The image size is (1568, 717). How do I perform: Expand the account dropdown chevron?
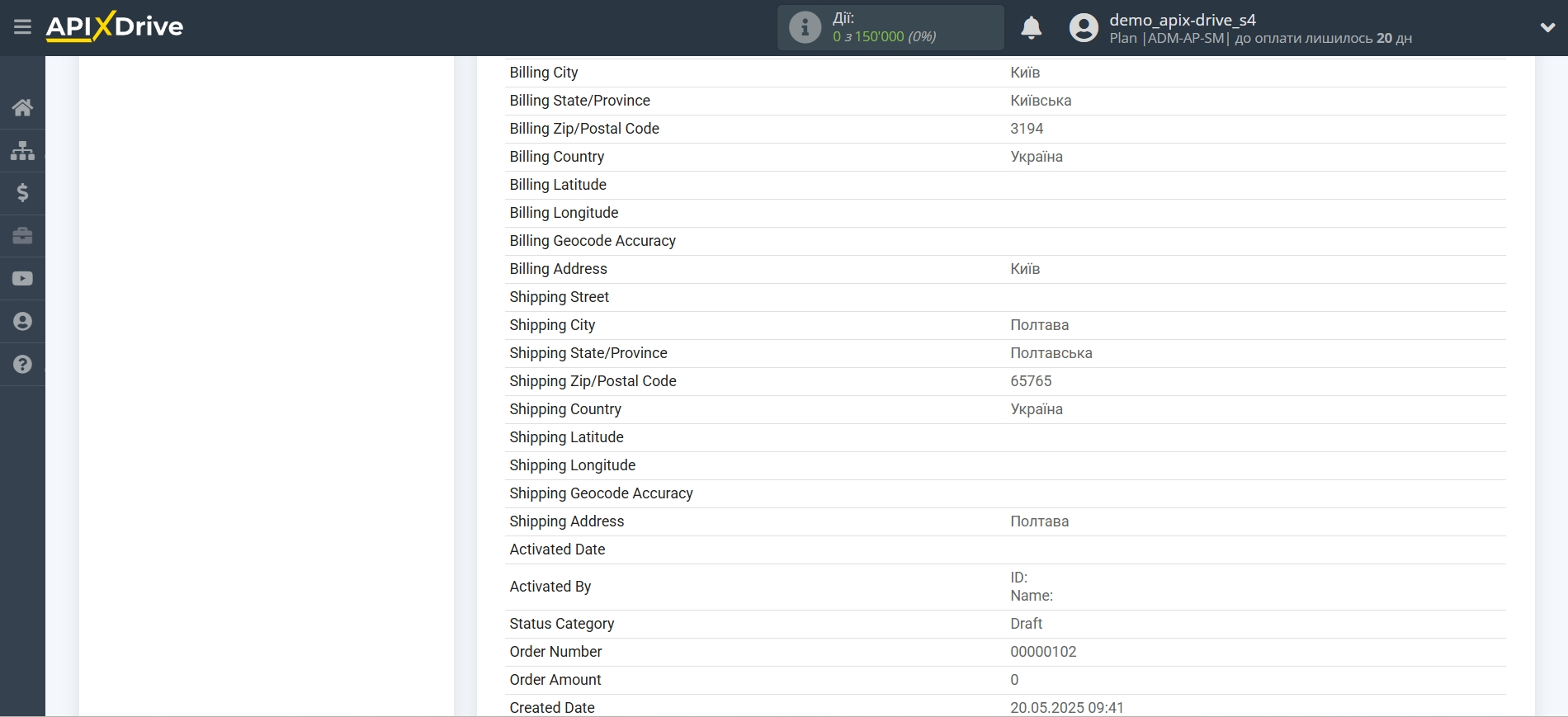point(1547,27)
